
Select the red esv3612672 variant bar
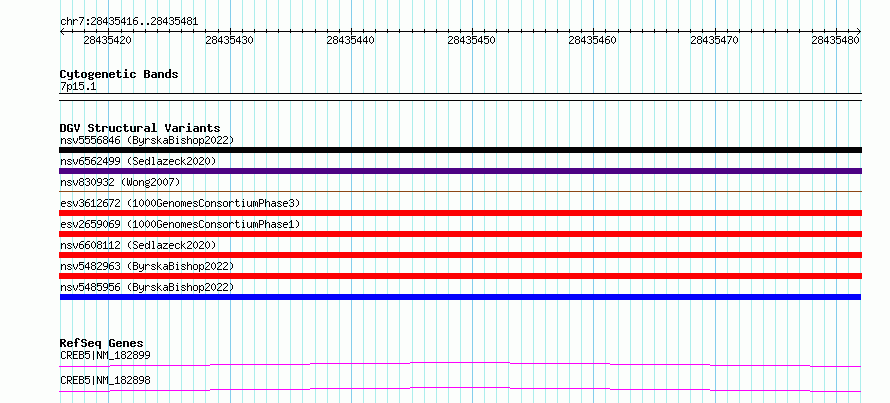pos(460,213)
